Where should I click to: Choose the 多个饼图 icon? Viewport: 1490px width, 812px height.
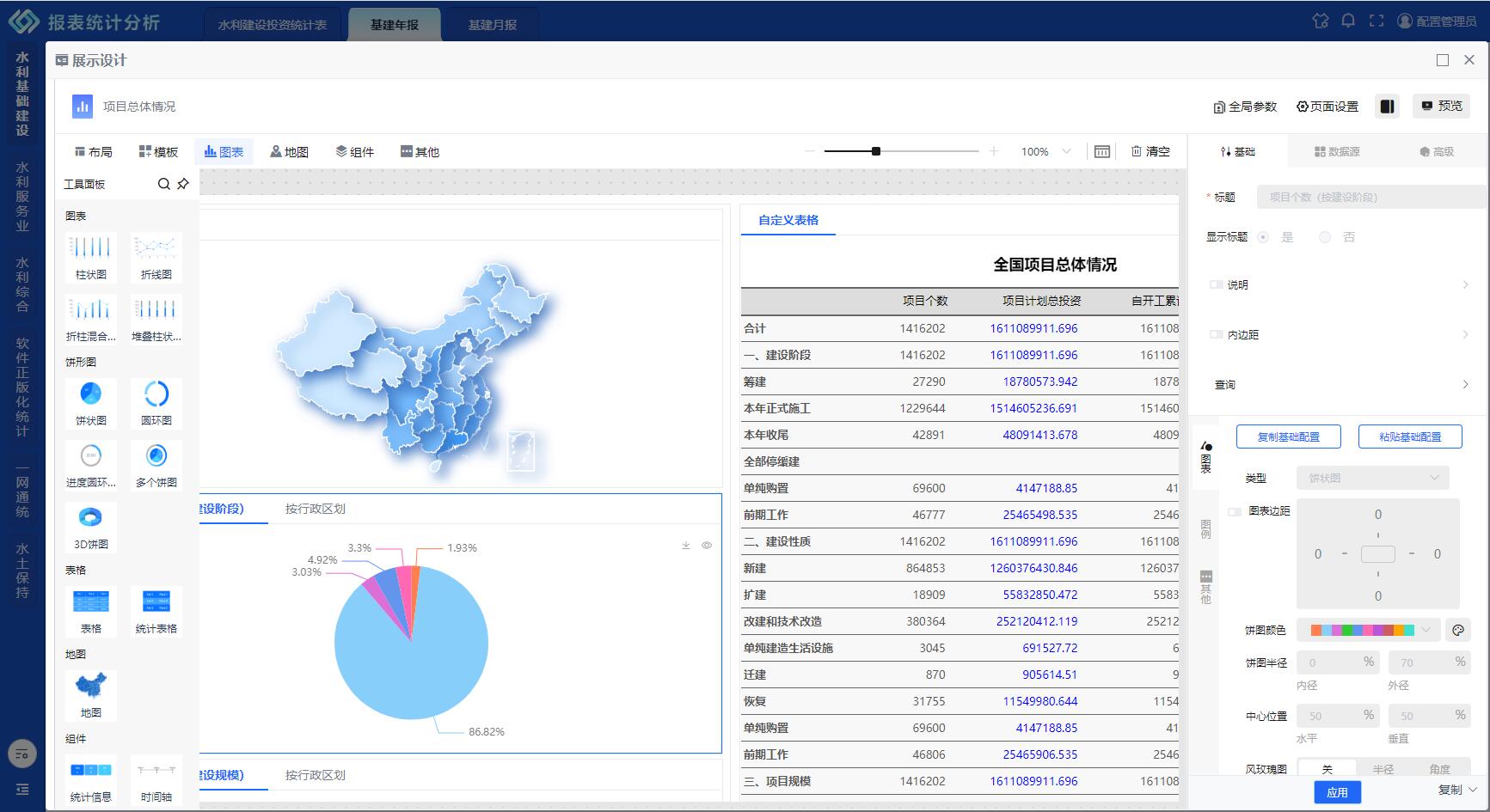tap(156, 465)
